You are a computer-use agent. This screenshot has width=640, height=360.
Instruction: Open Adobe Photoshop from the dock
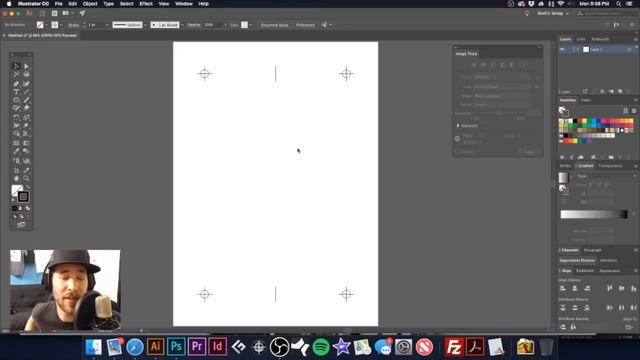pyautogui.click(x=176, y=347)
